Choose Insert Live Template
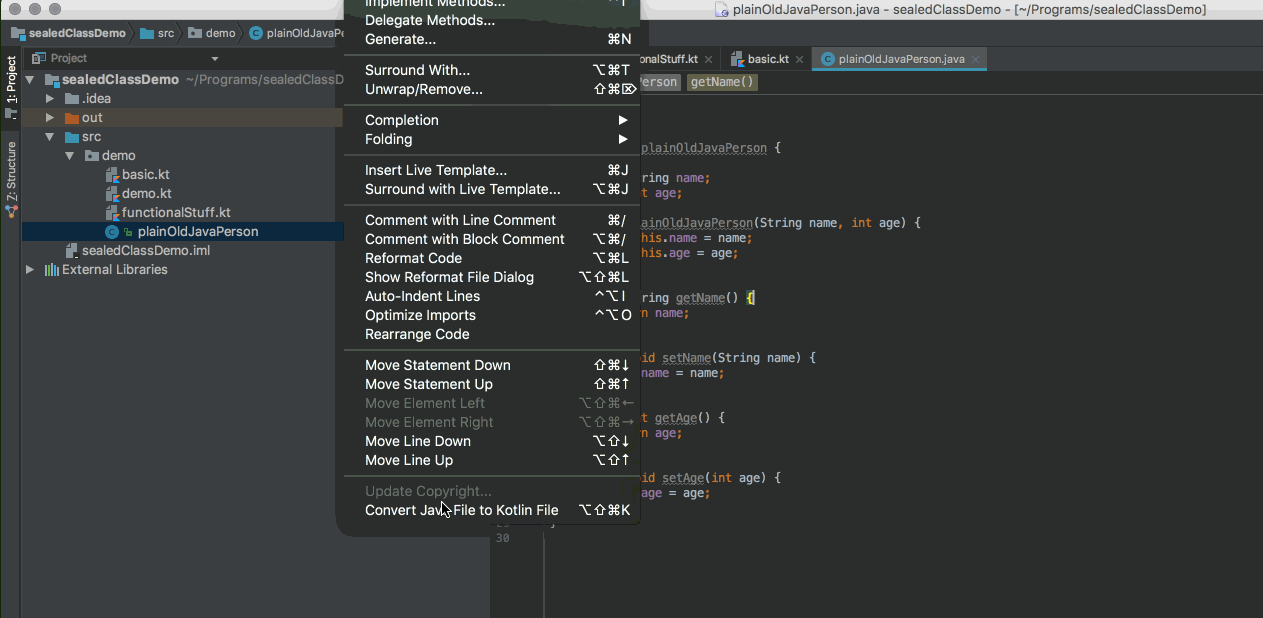Screen dimensions: 1263x618 491,170
